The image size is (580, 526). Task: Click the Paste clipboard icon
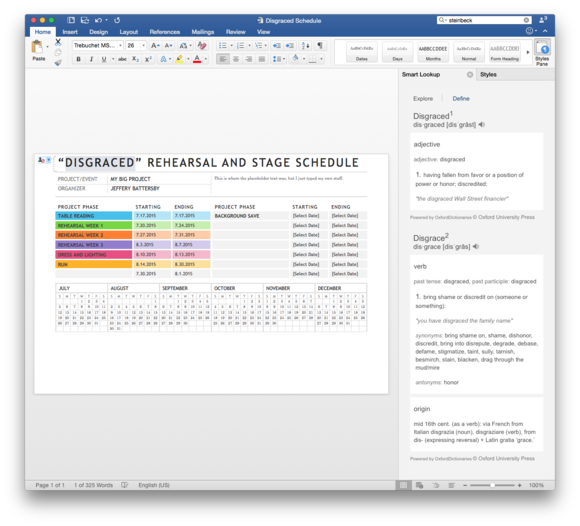(37, 48)
